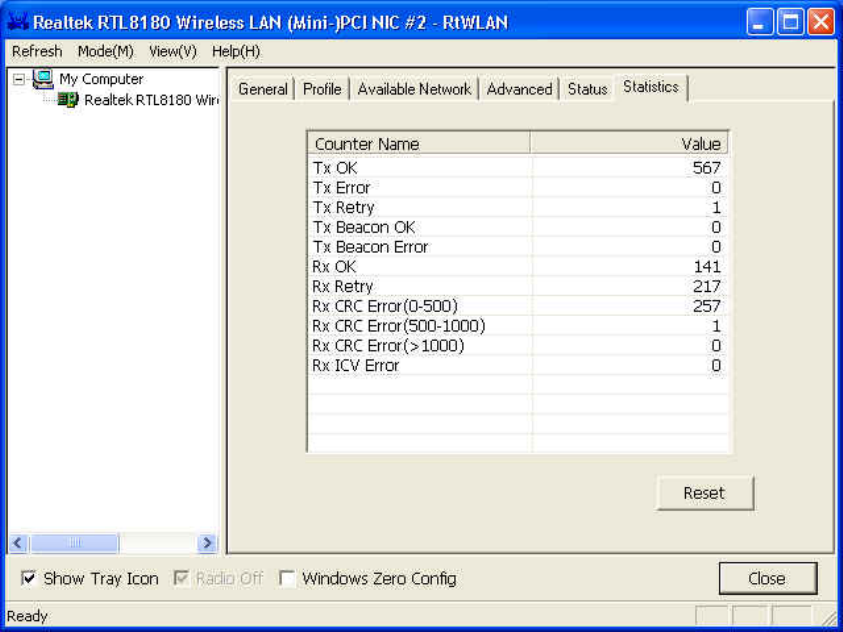This screenshot has width=843, height=632.
Task: Switch to the Available Network tab
Action: click(x=414, y=89)
